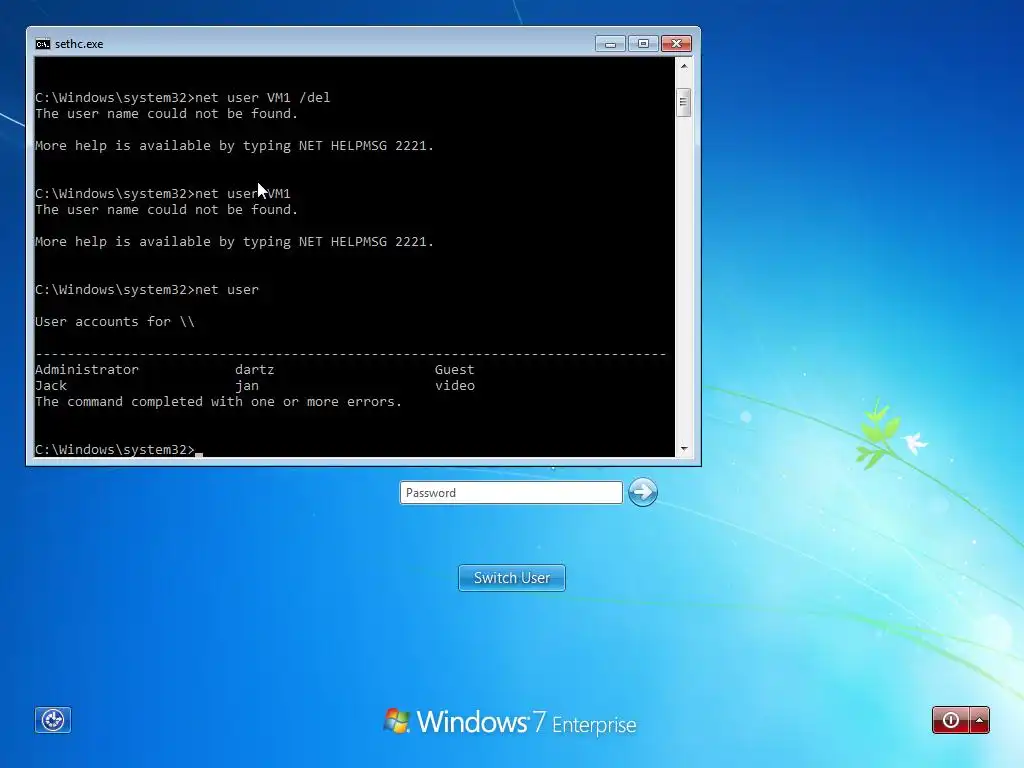Click the Password input field
The width and height of the screenshot is (1024, 768).
(511, 492)
